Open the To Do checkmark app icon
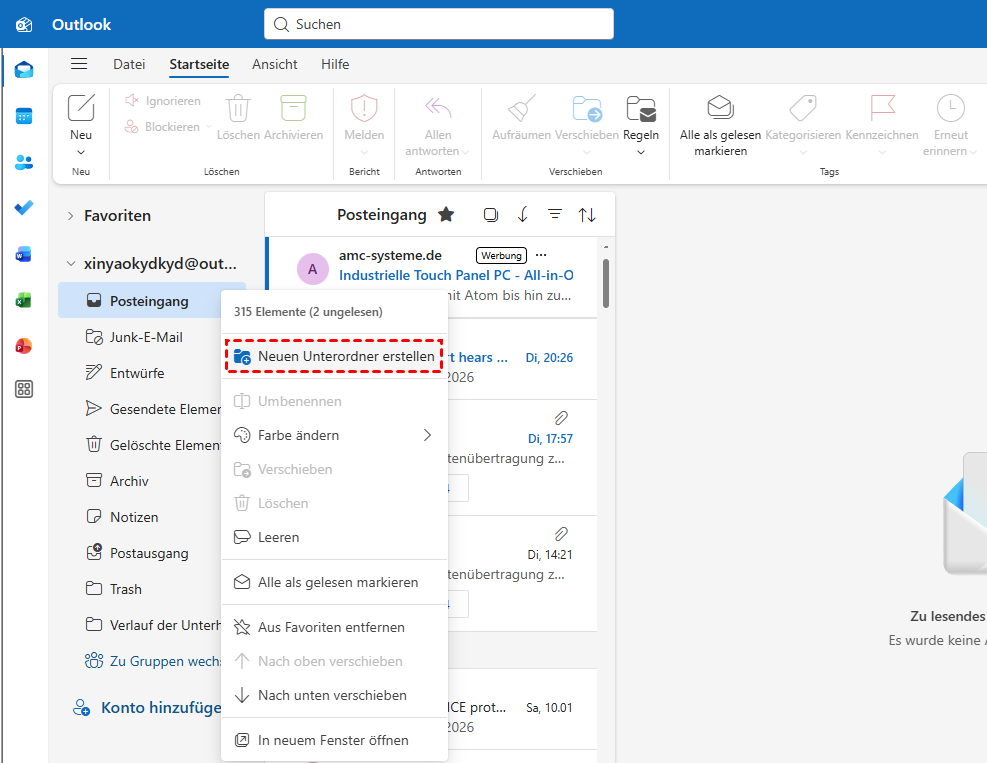Screen dimensions: 987x763 (24, 208)
